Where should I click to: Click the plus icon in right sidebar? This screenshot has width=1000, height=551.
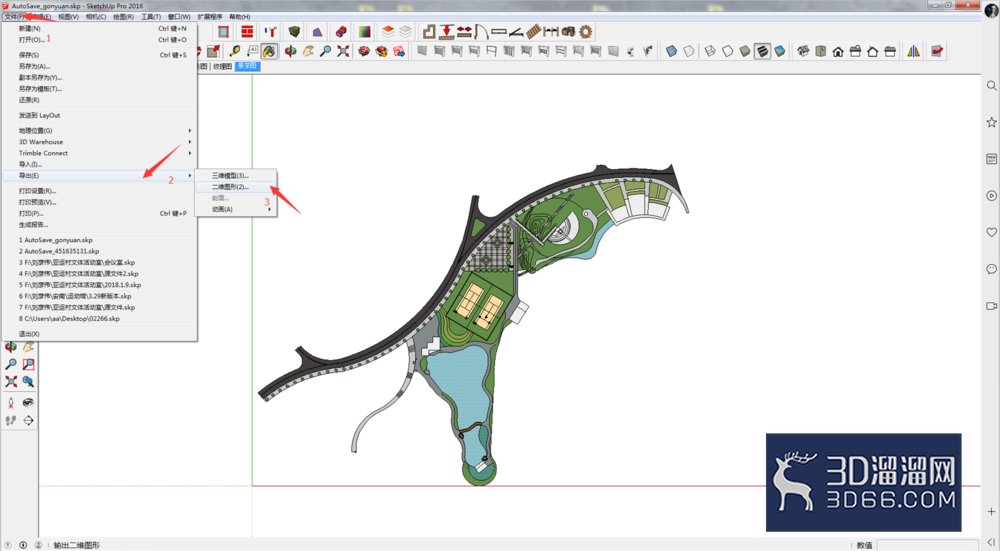[991, 511]
